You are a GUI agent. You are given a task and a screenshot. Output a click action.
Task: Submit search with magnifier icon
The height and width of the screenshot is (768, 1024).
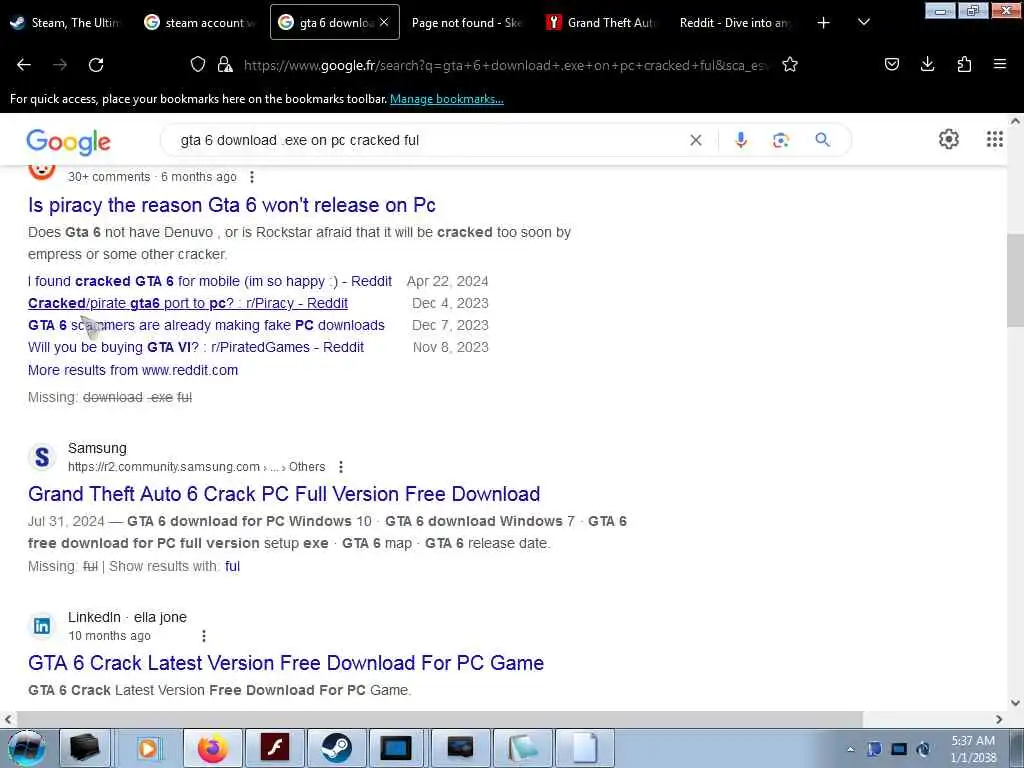tap(823, 140)
